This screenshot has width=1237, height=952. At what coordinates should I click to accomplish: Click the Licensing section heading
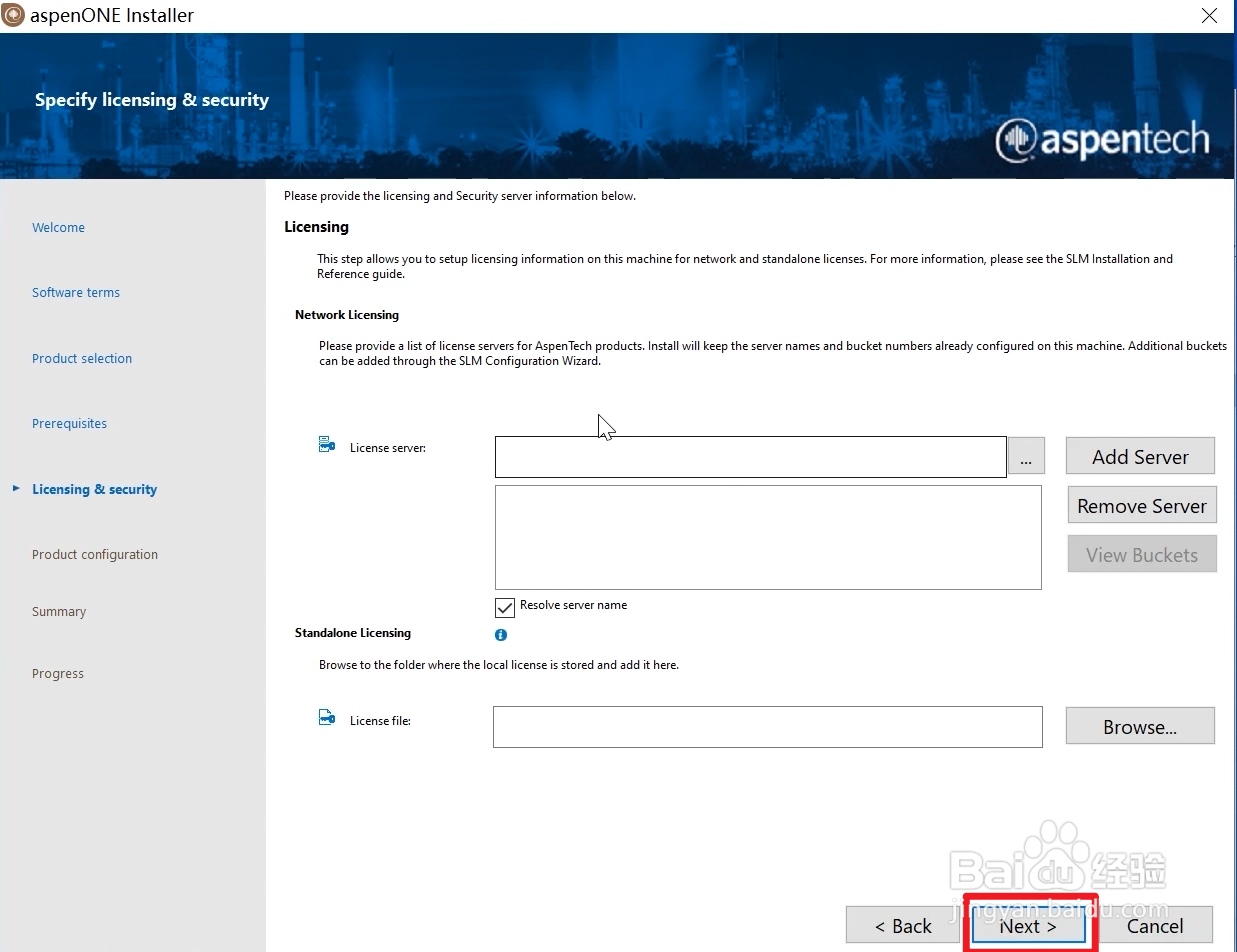pos(316,227)
